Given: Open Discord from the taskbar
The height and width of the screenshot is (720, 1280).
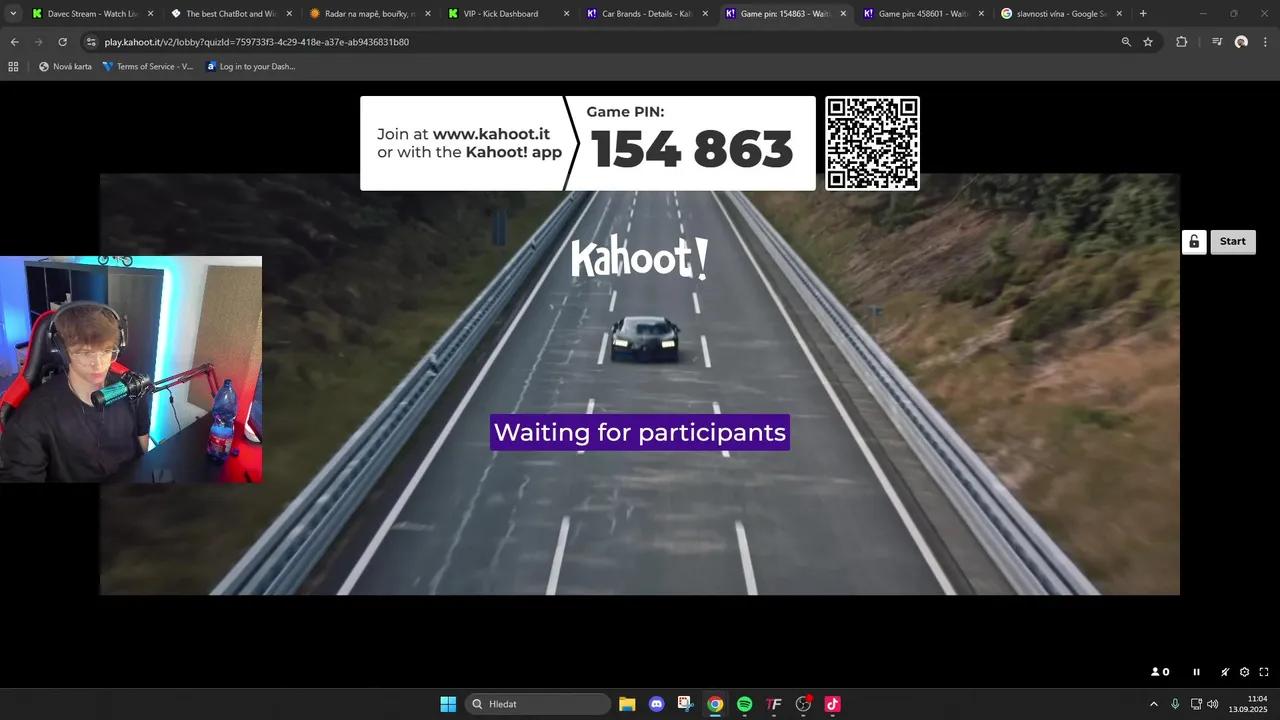Looking at the screenshot, I should 656,704.
